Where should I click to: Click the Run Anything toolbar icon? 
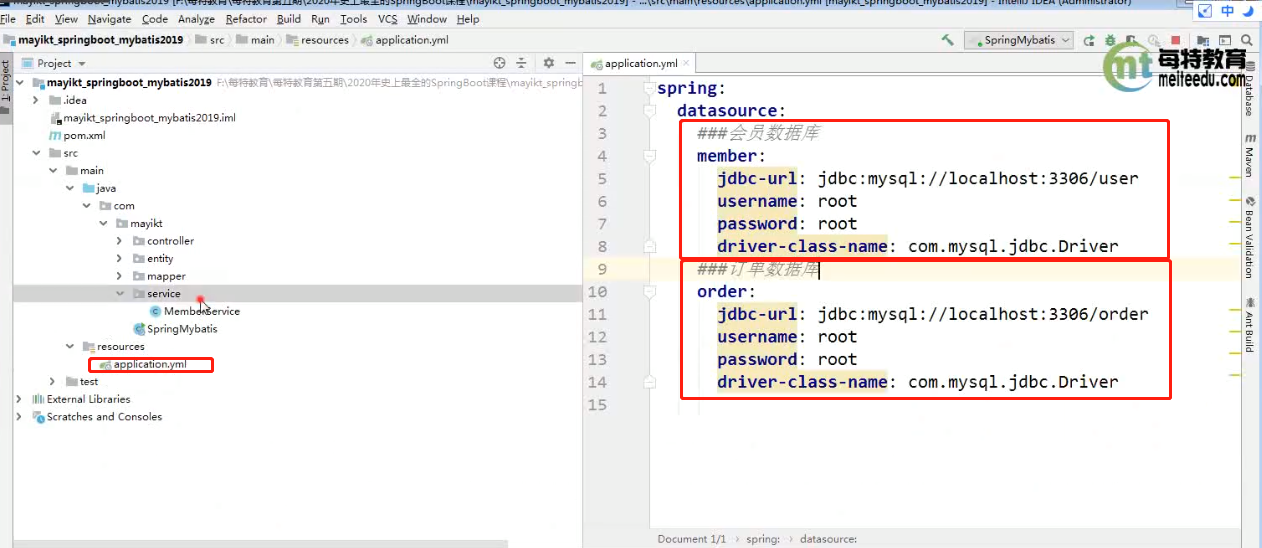tap(1224, 40)
